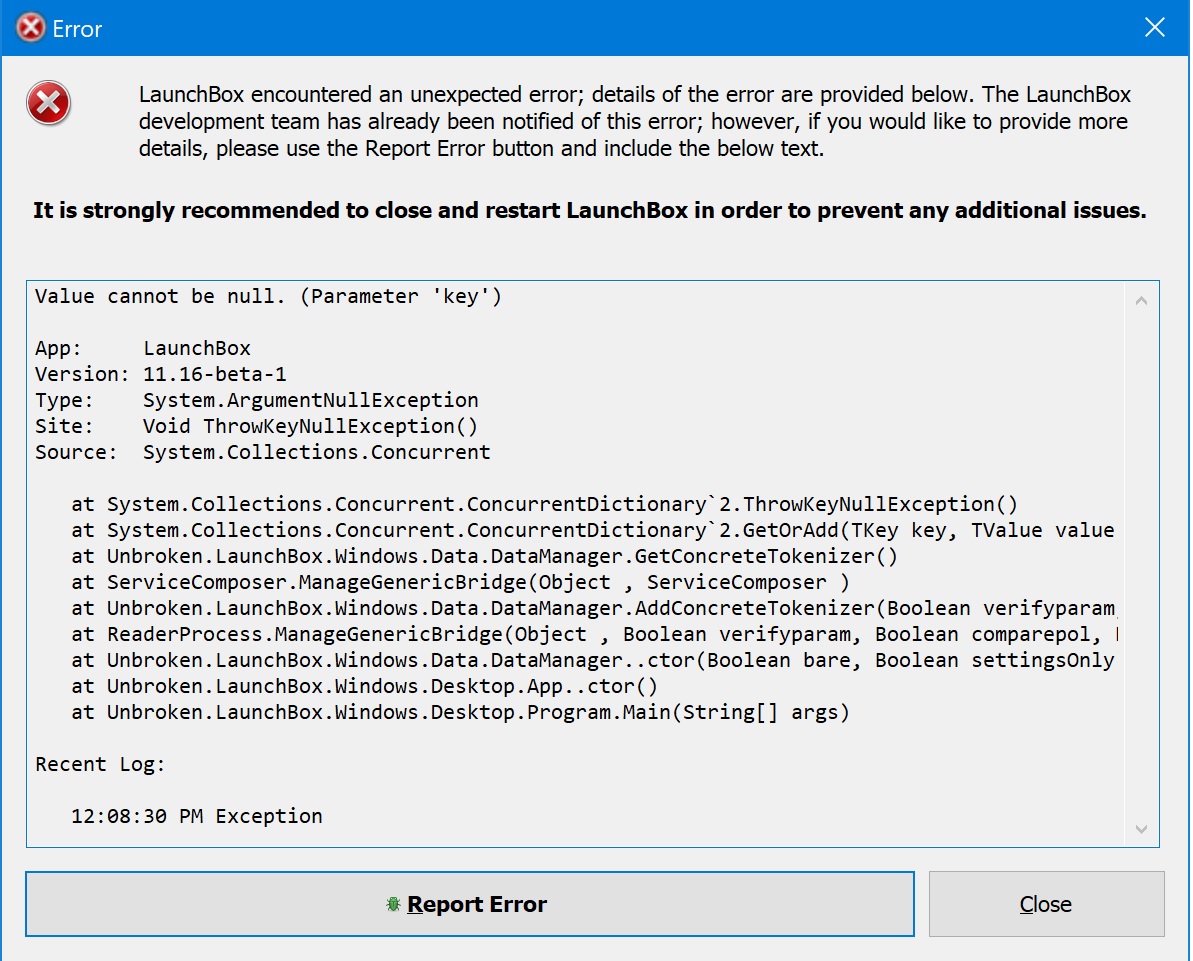Click scroll down arrow in error details box
The image size is (1193, 961).
1141,829
